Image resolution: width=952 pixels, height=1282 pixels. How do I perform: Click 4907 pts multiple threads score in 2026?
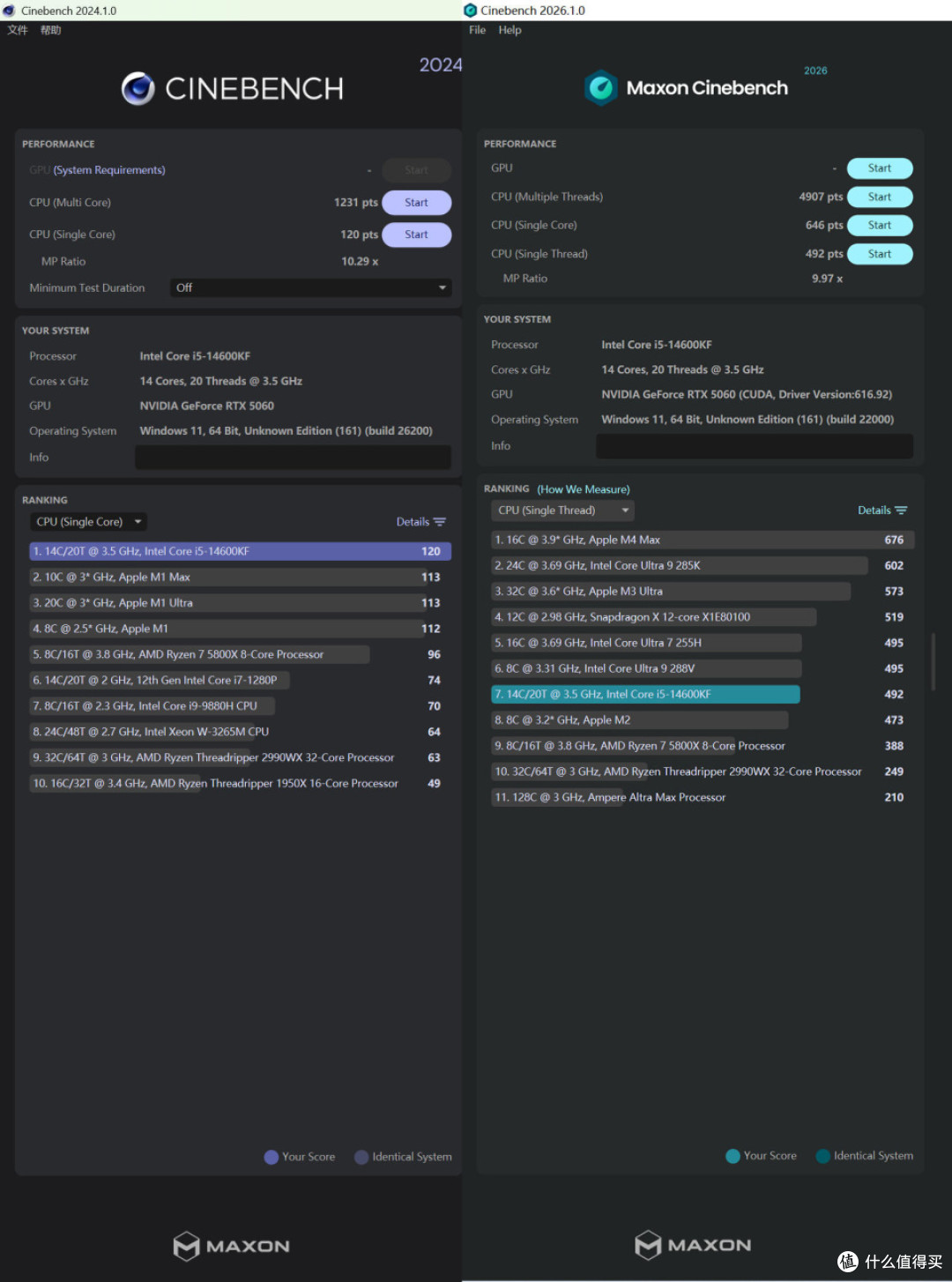[x=821, y=198]
